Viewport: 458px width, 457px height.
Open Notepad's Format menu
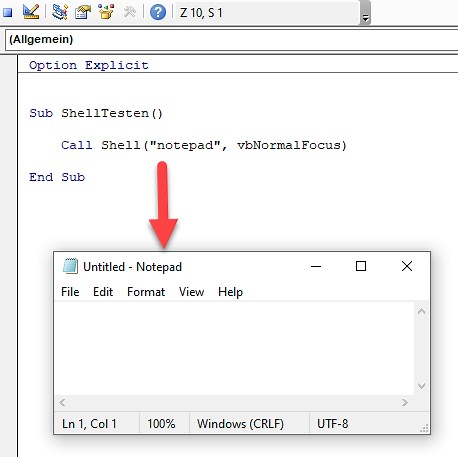[x=146, y=292]
